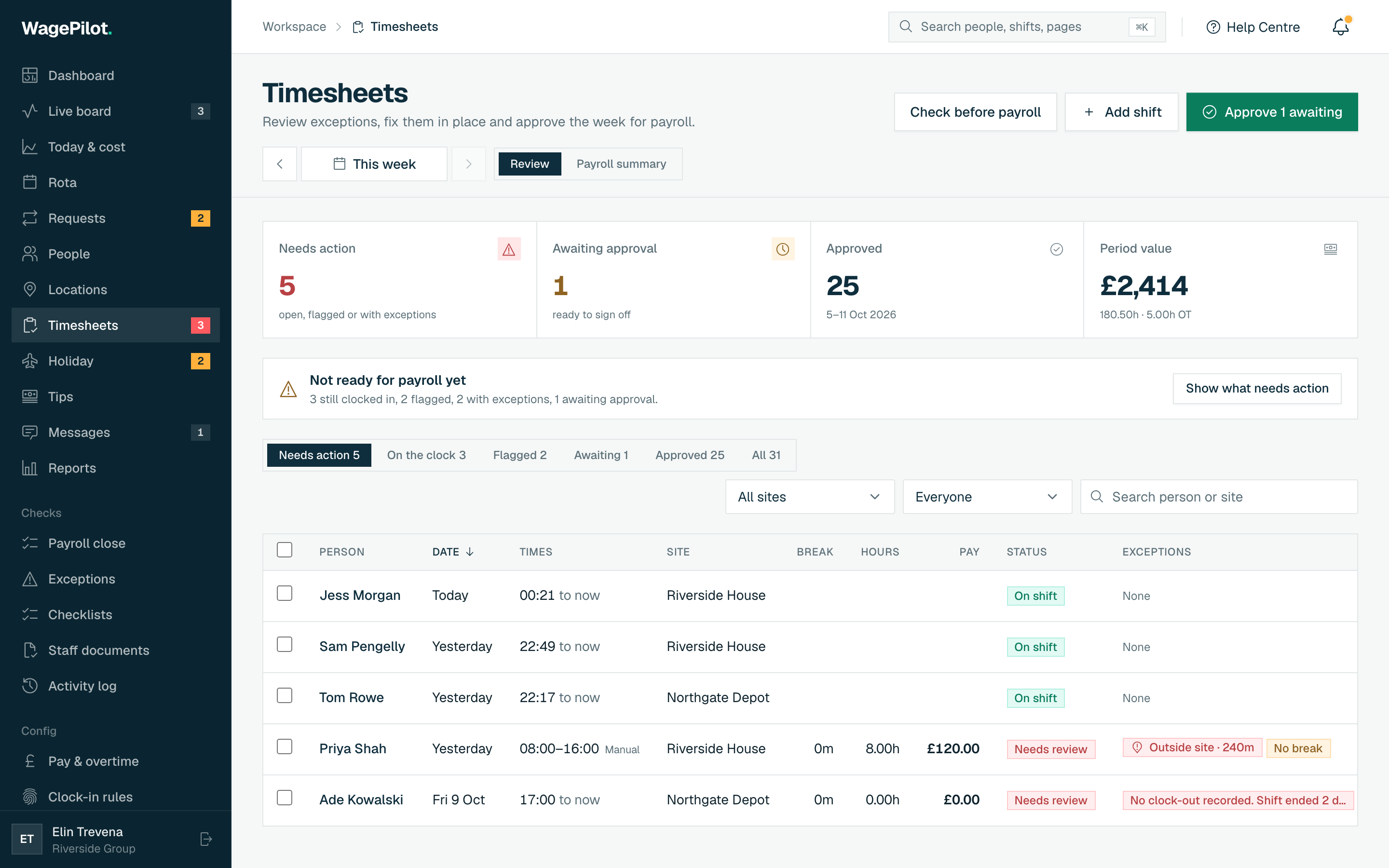Switch to the Payroll summary tab
This screenshot has height=868, width=1389.
click(x=621, y=164)
